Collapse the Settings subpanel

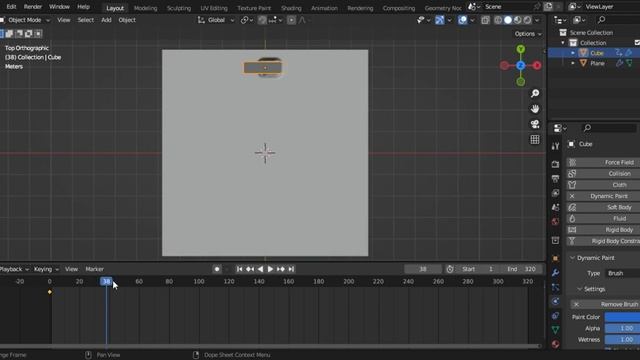pyautogui.click(x=580, y=289)
